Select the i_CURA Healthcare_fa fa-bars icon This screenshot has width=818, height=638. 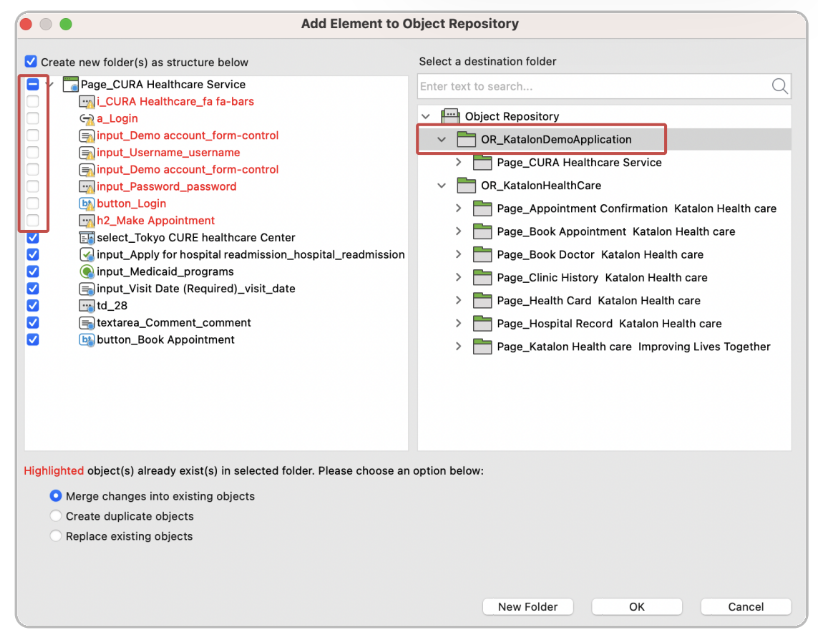pos(87,101)
